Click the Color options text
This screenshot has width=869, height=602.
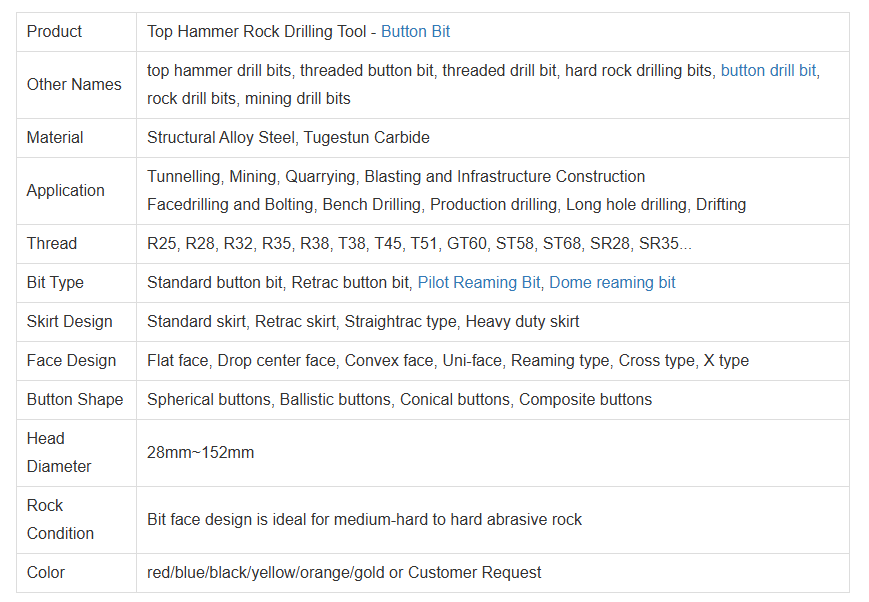pyautogui.click(x=344, y=573)
